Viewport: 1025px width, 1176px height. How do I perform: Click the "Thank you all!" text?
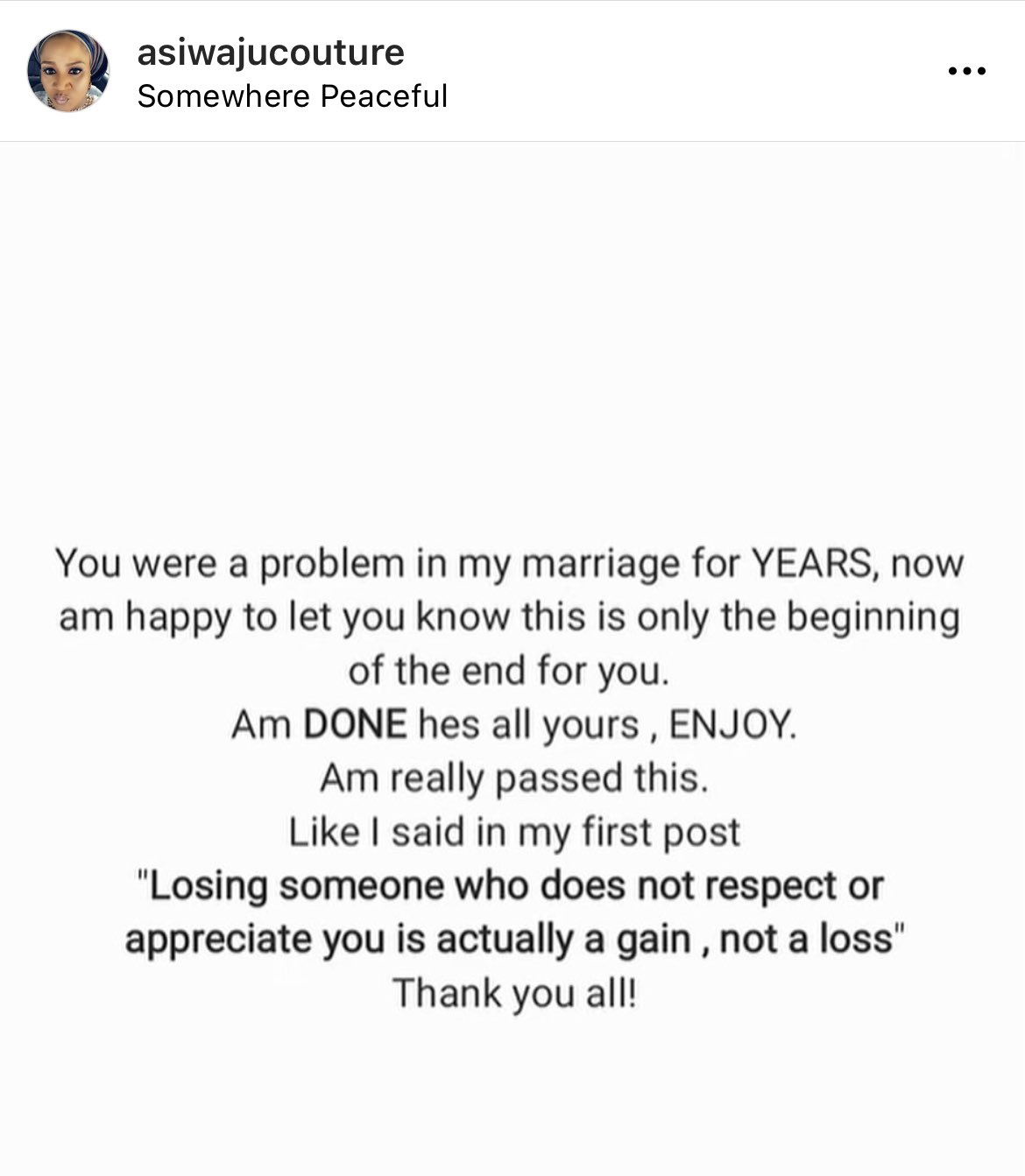(514, 994)
